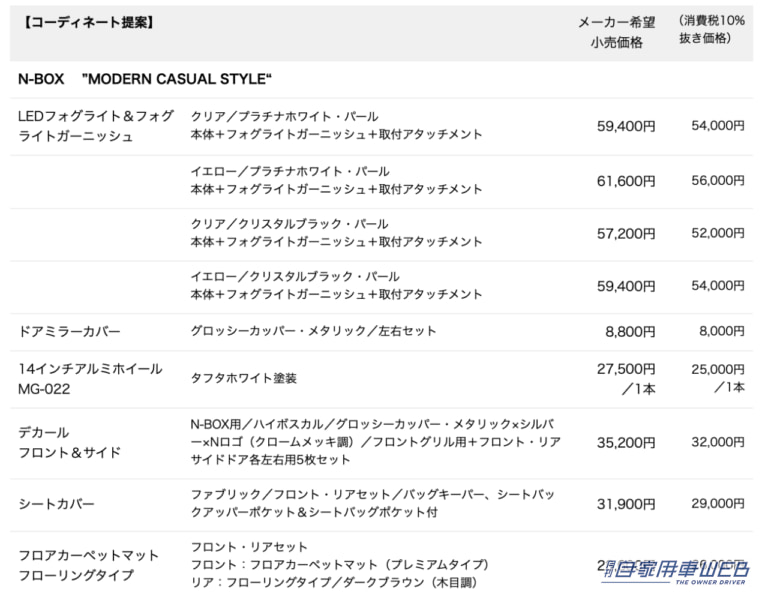
Task: Click the タフタホワイト塗装 description
Action: 244,379
